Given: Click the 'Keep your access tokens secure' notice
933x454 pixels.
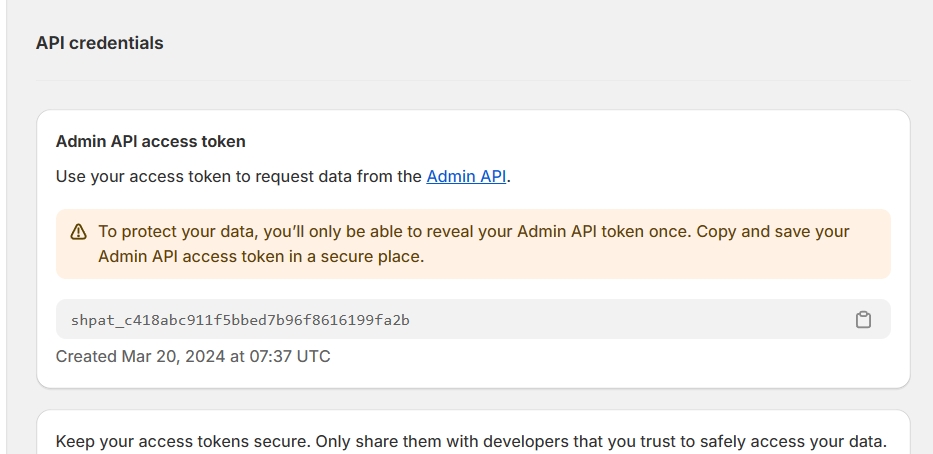Looking at the screenshot, I should [x=471, y=442].
